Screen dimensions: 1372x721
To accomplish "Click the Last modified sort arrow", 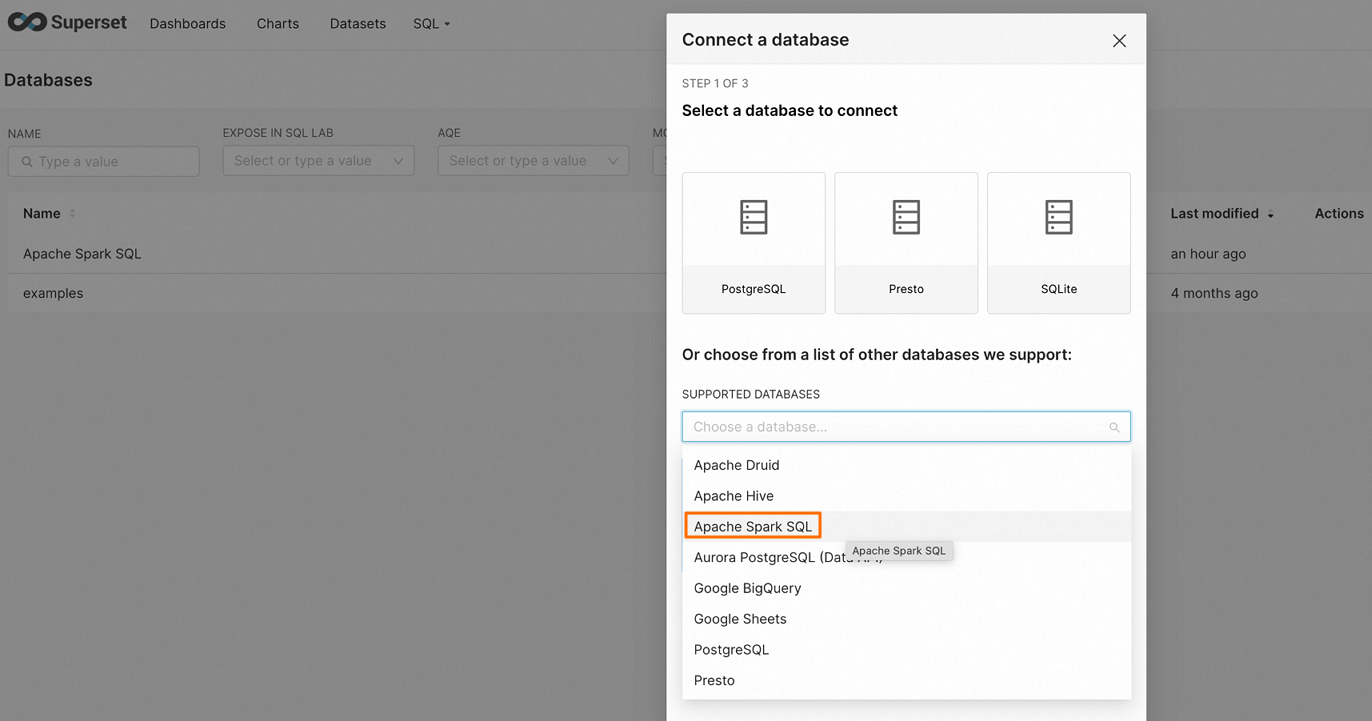I will click(x=1271, y=215).
